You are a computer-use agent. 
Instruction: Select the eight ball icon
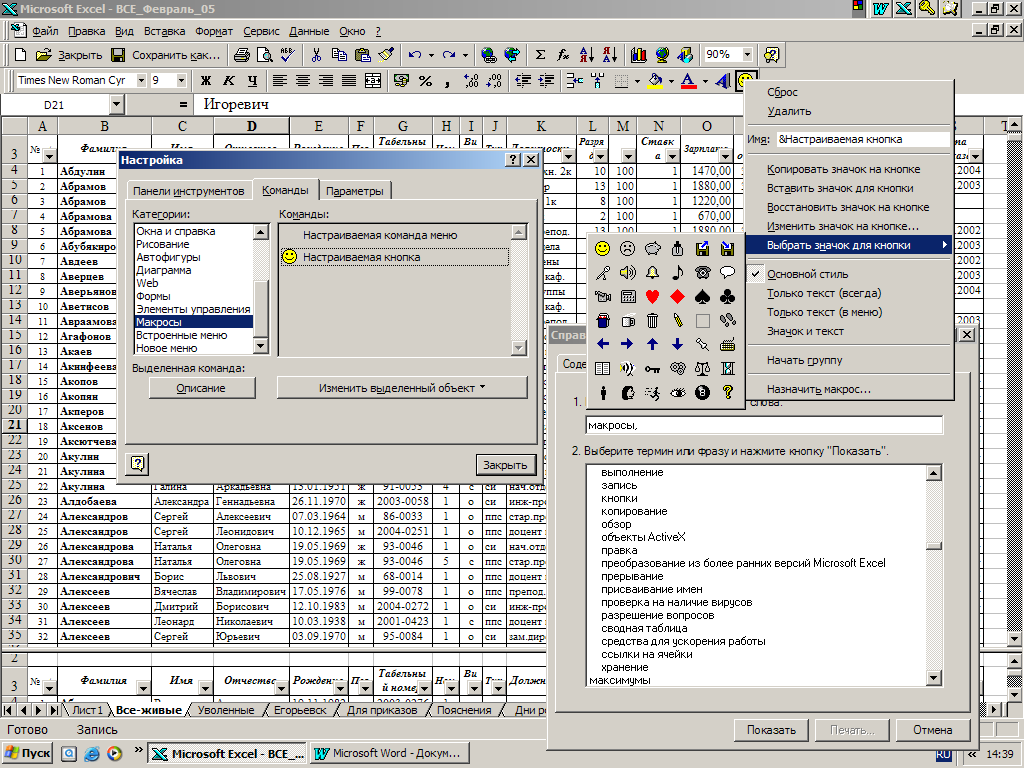702,392
